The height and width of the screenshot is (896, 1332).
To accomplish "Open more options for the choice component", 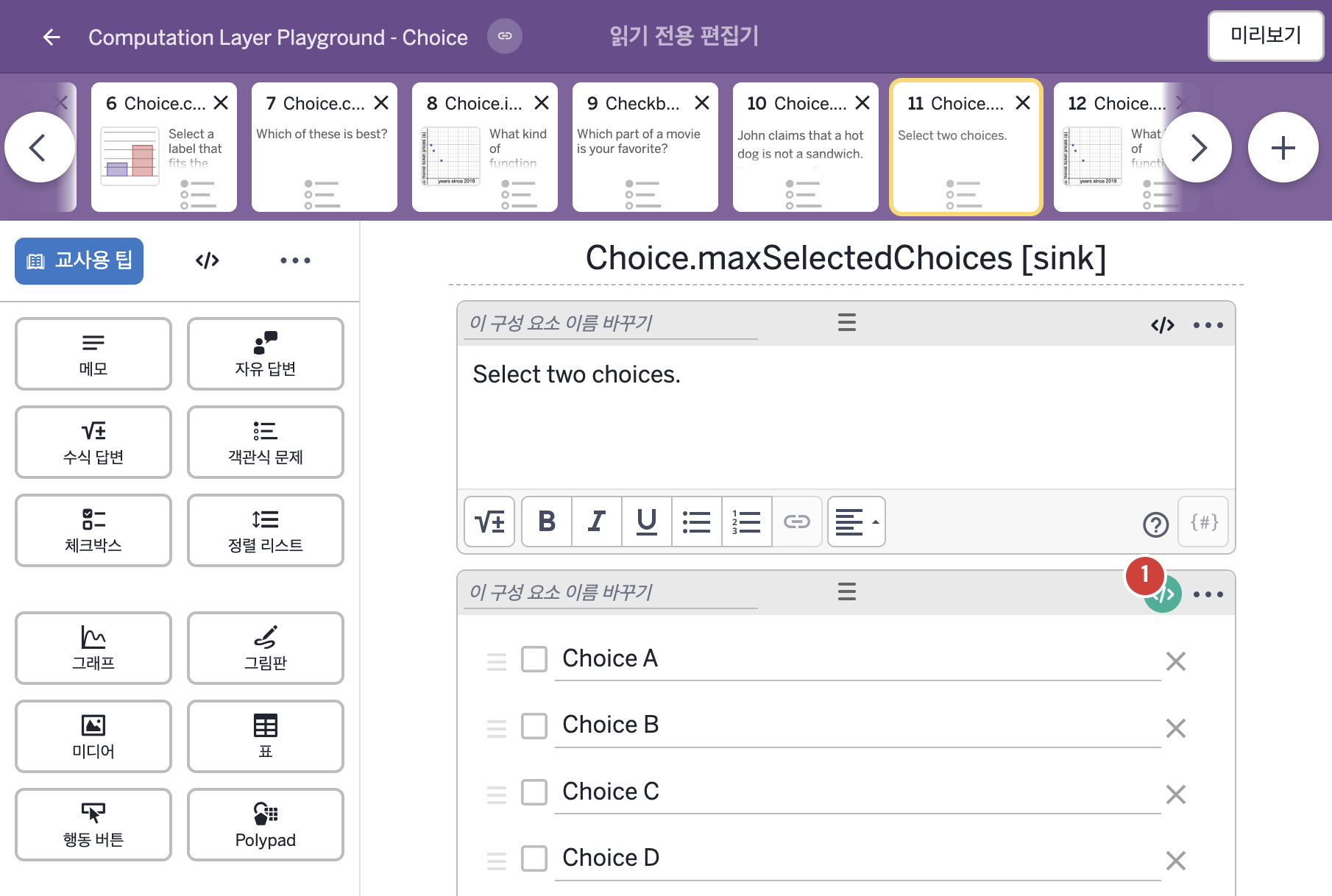I will 1208,594.
